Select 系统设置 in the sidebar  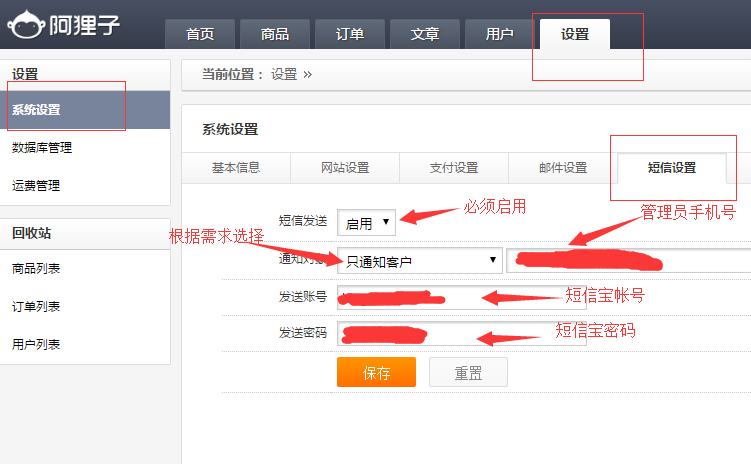36,110
